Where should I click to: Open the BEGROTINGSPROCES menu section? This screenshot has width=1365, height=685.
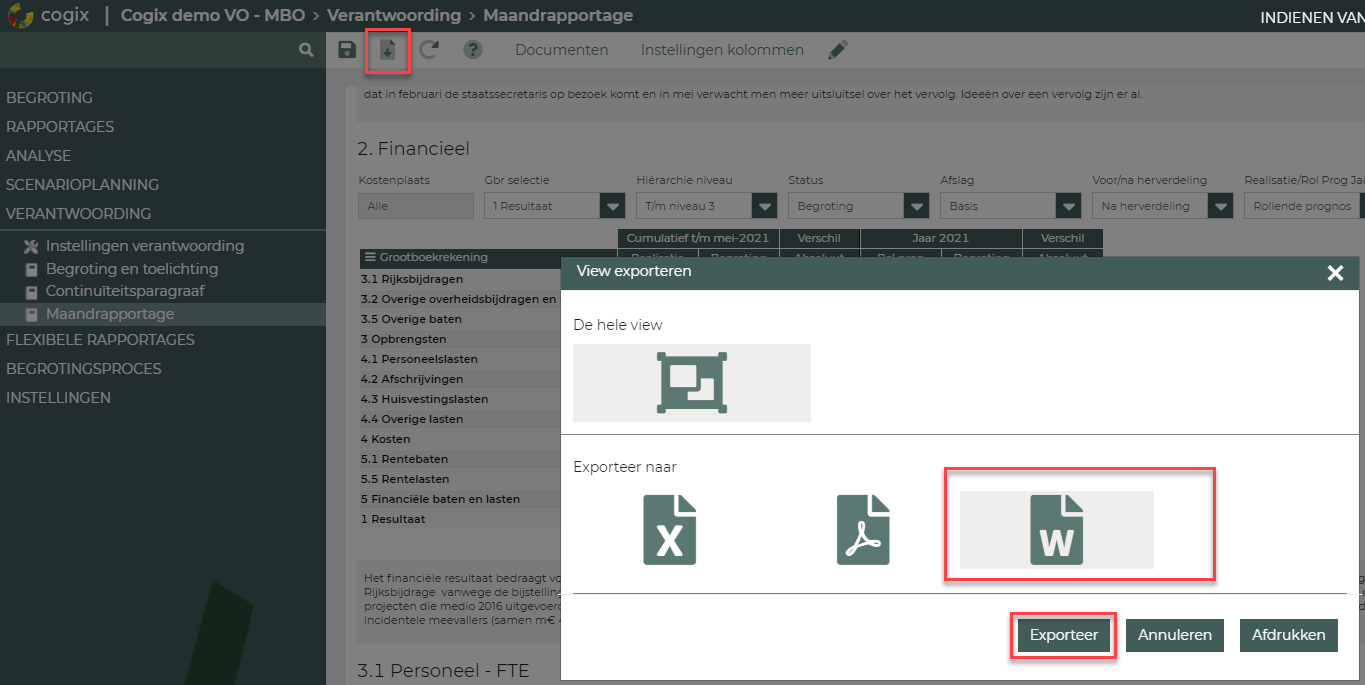click(84, 369)
